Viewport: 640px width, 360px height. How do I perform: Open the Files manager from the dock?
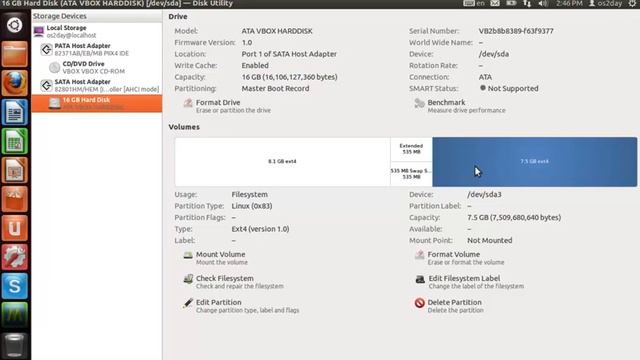tap(15, 53)
